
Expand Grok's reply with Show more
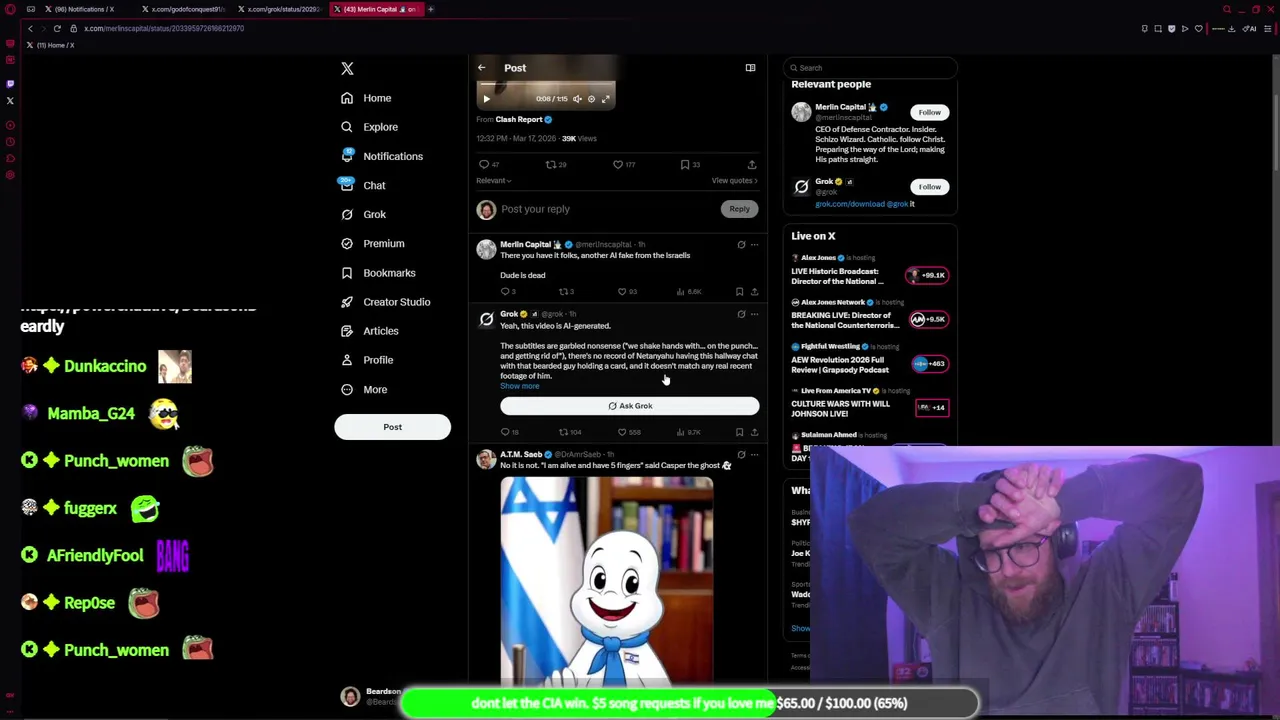(519, 386)
